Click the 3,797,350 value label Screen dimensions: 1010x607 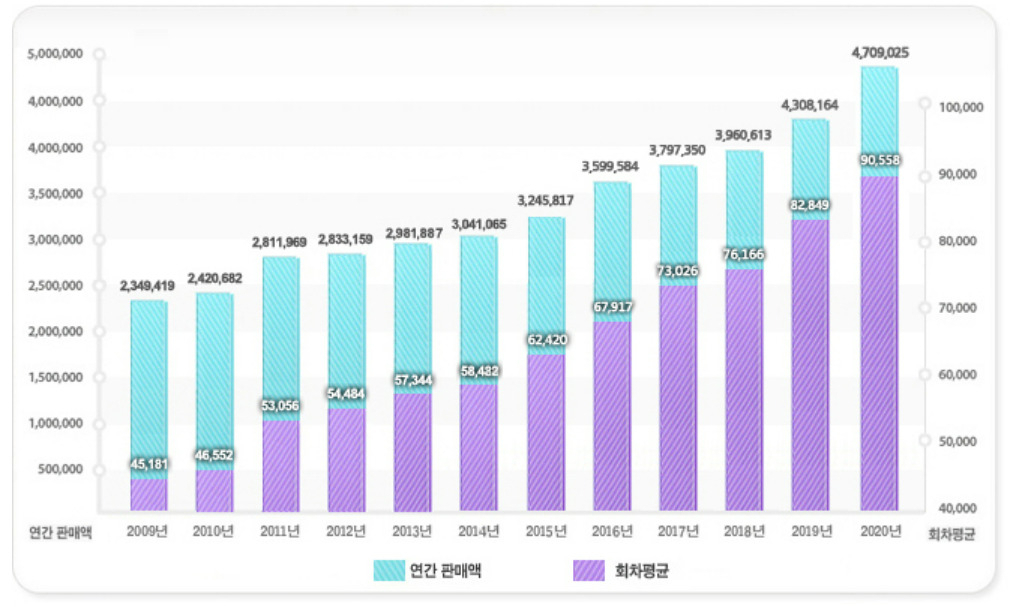click(x=677, y=150)
